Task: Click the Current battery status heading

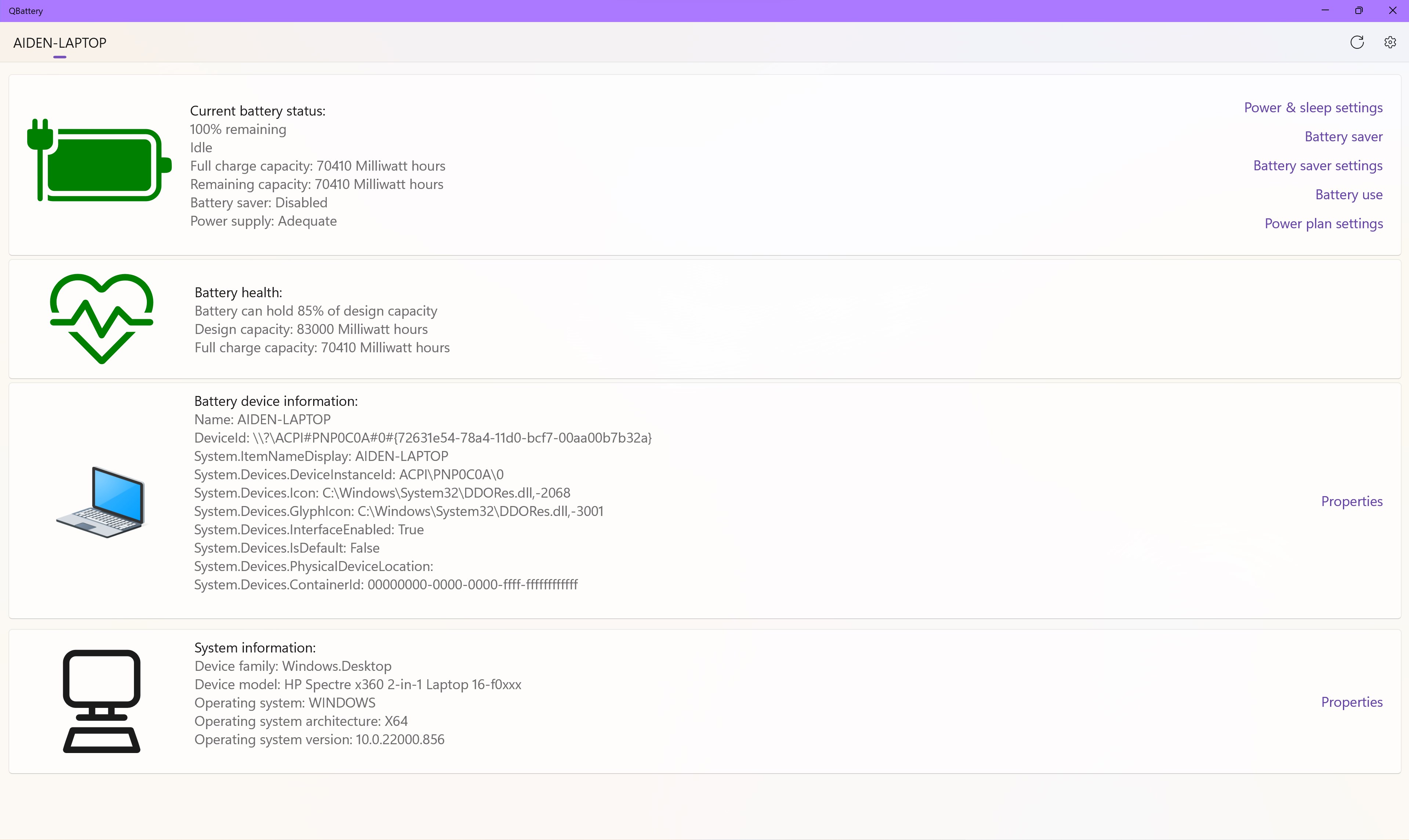Action: (258, 111)
